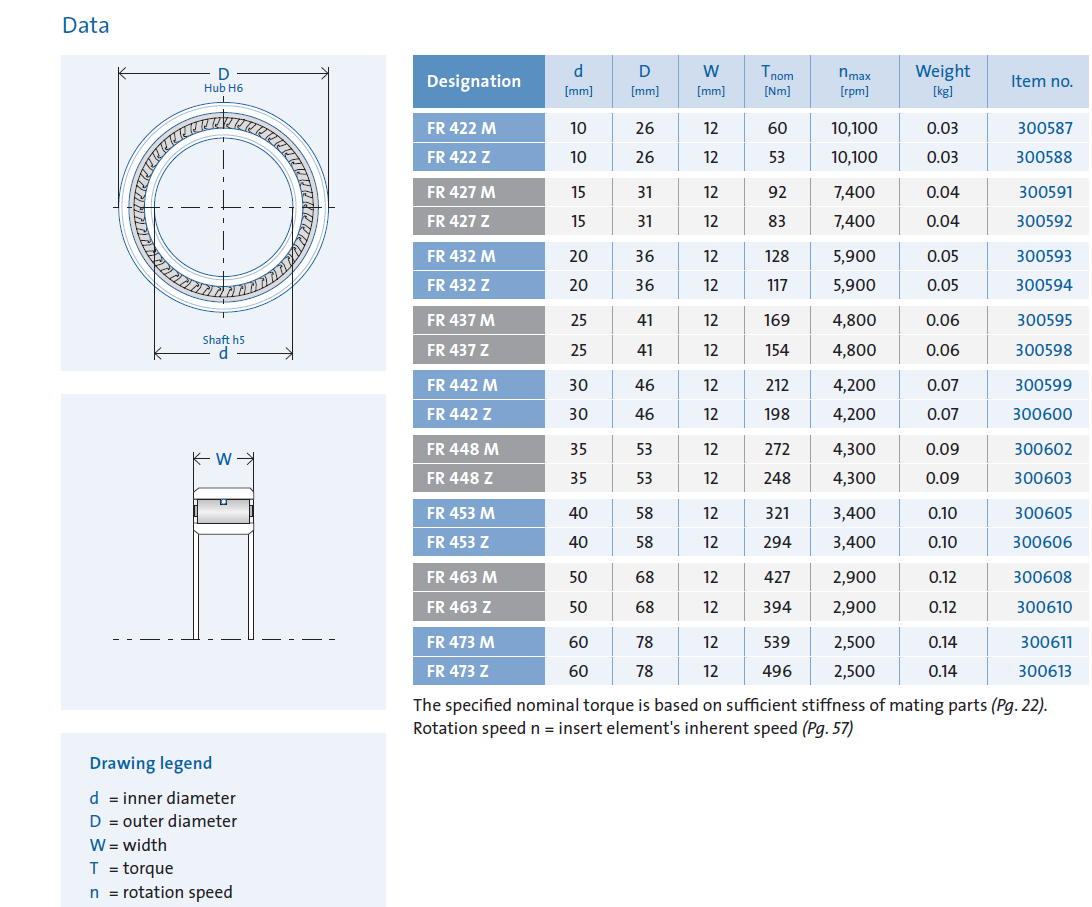Click item number 300594
This screenshot has width=1092, height=907.
coord(1043,286)
